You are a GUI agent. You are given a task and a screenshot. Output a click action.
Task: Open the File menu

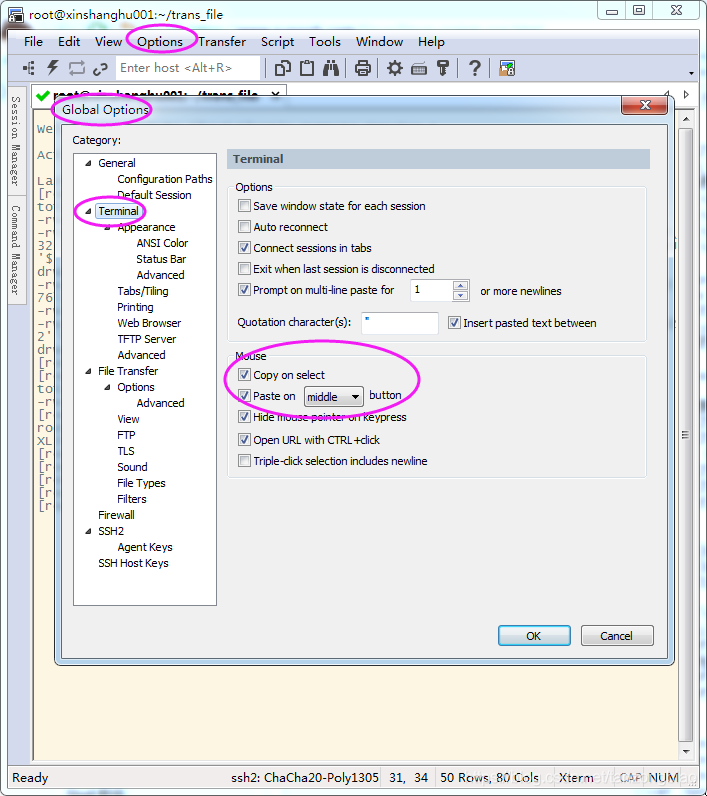33,42
